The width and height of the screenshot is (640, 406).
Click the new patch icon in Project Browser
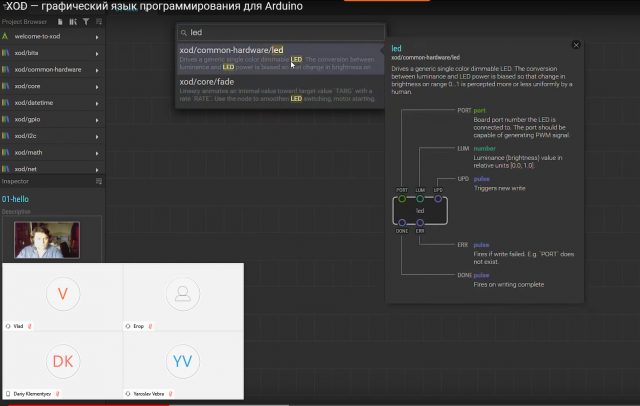tap(60, 20)
